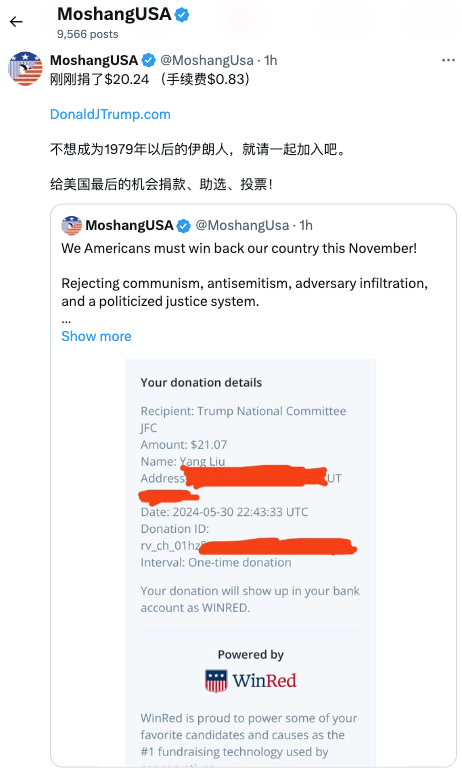Click the verified badge beside header MoshangUSA
The width and height of the screenshot is (462, 773).
coord(182,15)
